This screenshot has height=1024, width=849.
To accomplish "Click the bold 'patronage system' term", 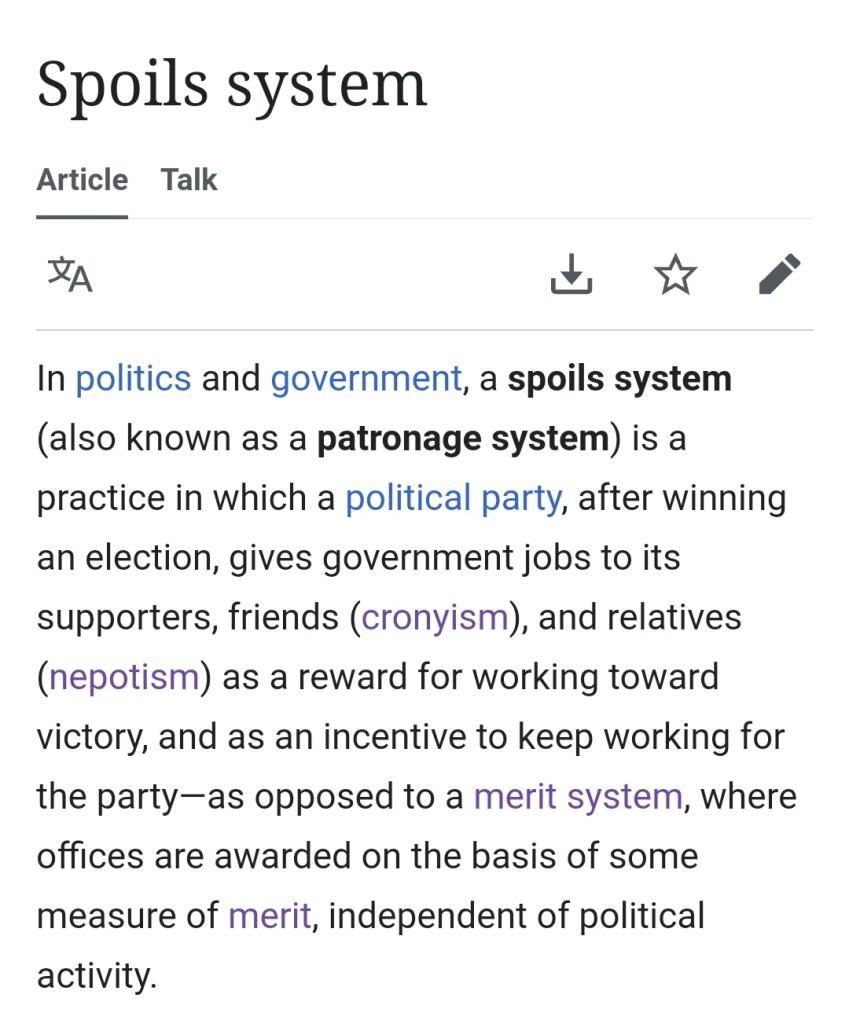I will tap(463, 439).
